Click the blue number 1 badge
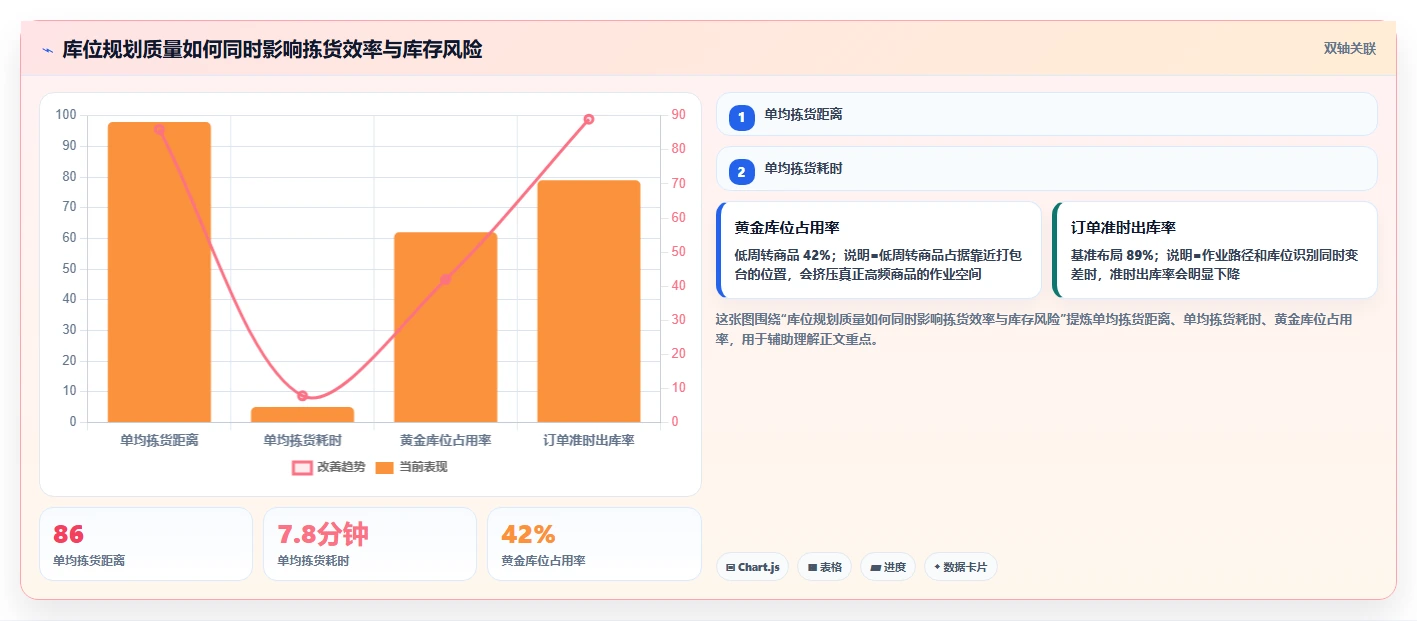 click(x=742, y=117)
